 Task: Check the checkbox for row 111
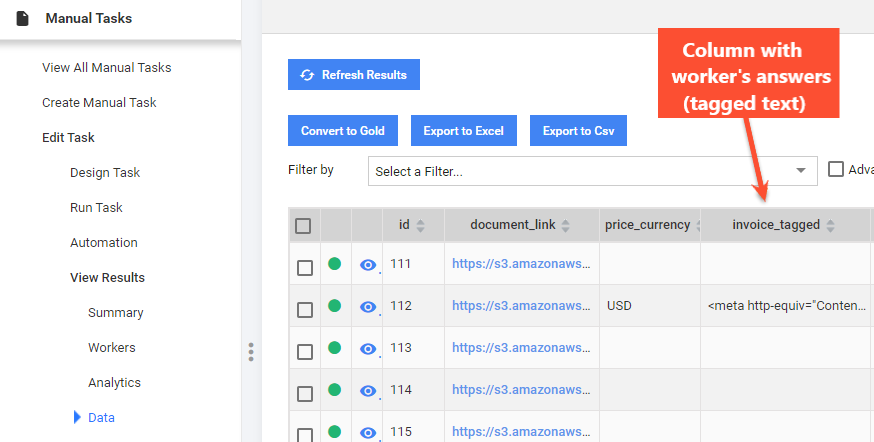pyautogui.click(x=305, y=268)
